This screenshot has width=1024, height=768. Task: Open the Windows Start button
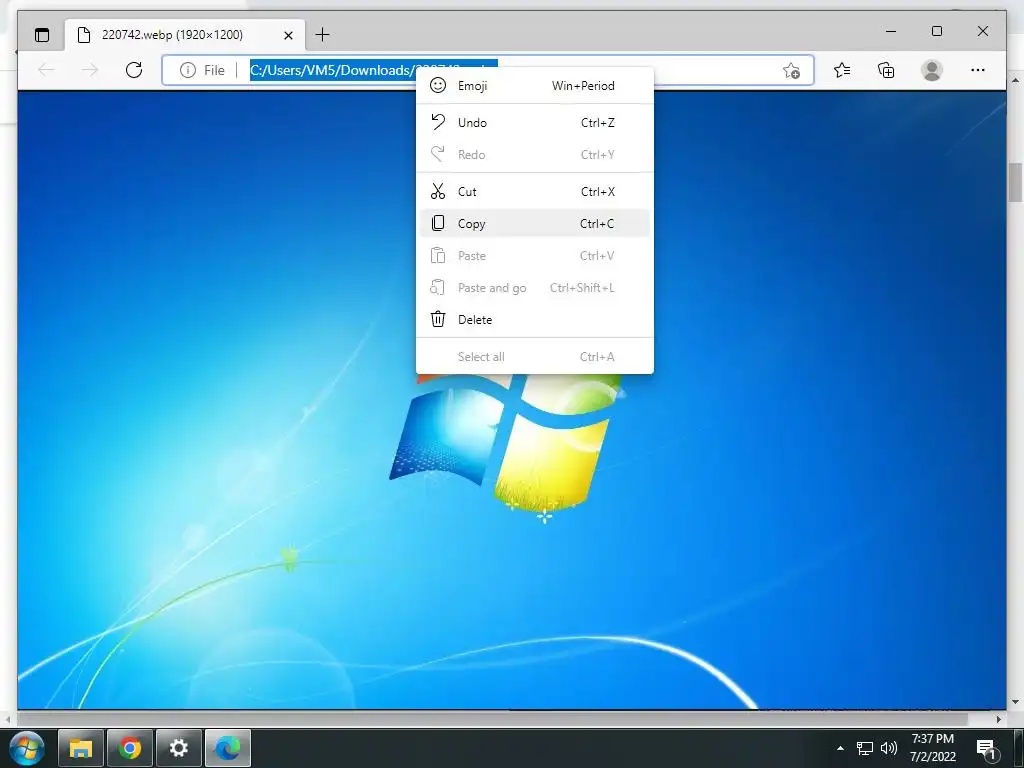click(27, 748)
